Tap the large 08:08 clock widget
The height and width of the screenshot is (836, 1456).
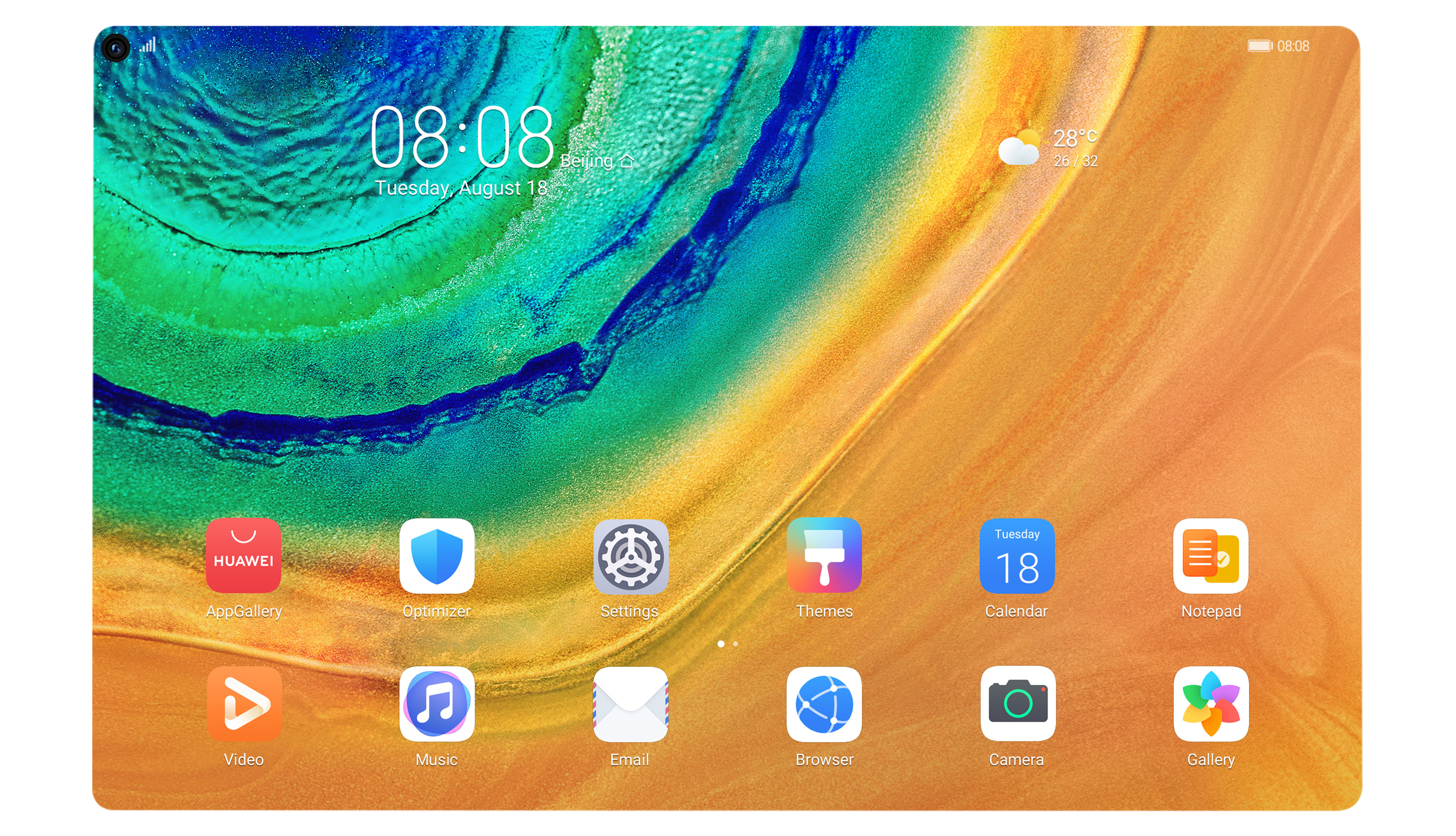click(x=462, y=137)
